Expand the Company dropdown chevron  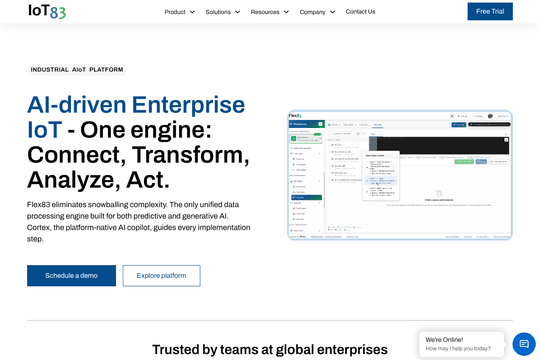(332, 12)
